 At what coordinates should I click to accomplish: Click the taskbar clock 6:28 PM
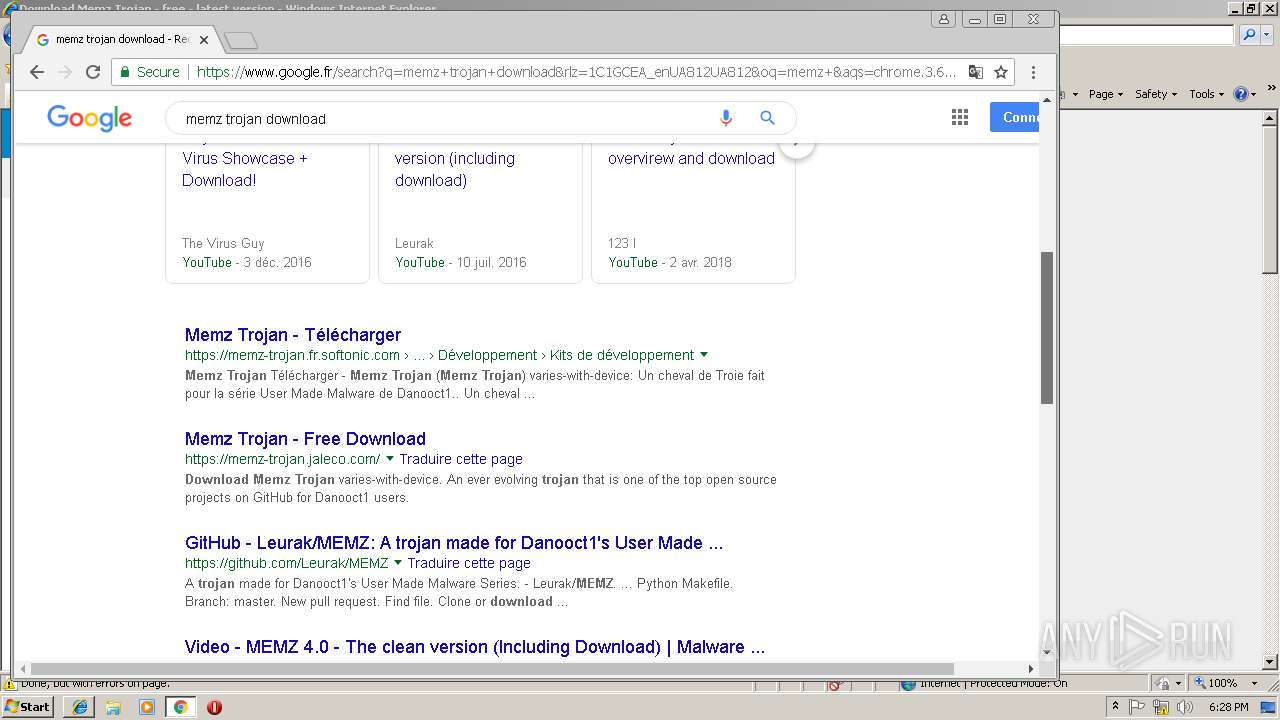[x=1228, y=707]
